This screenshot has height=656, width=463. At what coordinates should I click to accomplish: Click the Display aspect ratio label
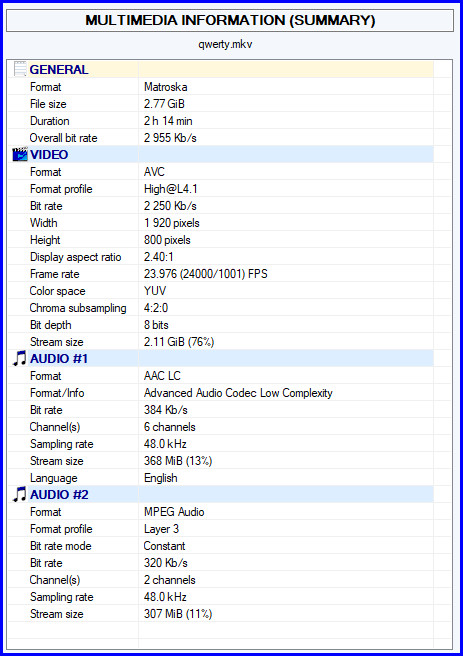(x=76, y=257)
